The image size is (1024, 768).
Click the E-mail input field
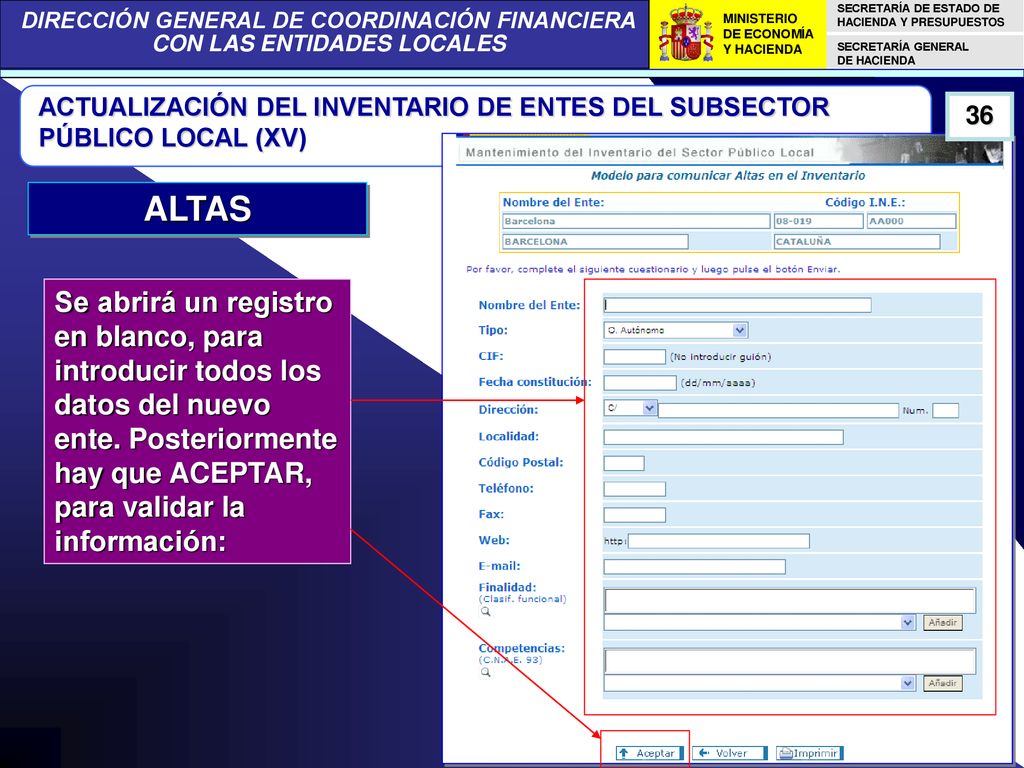pos(694,566)
